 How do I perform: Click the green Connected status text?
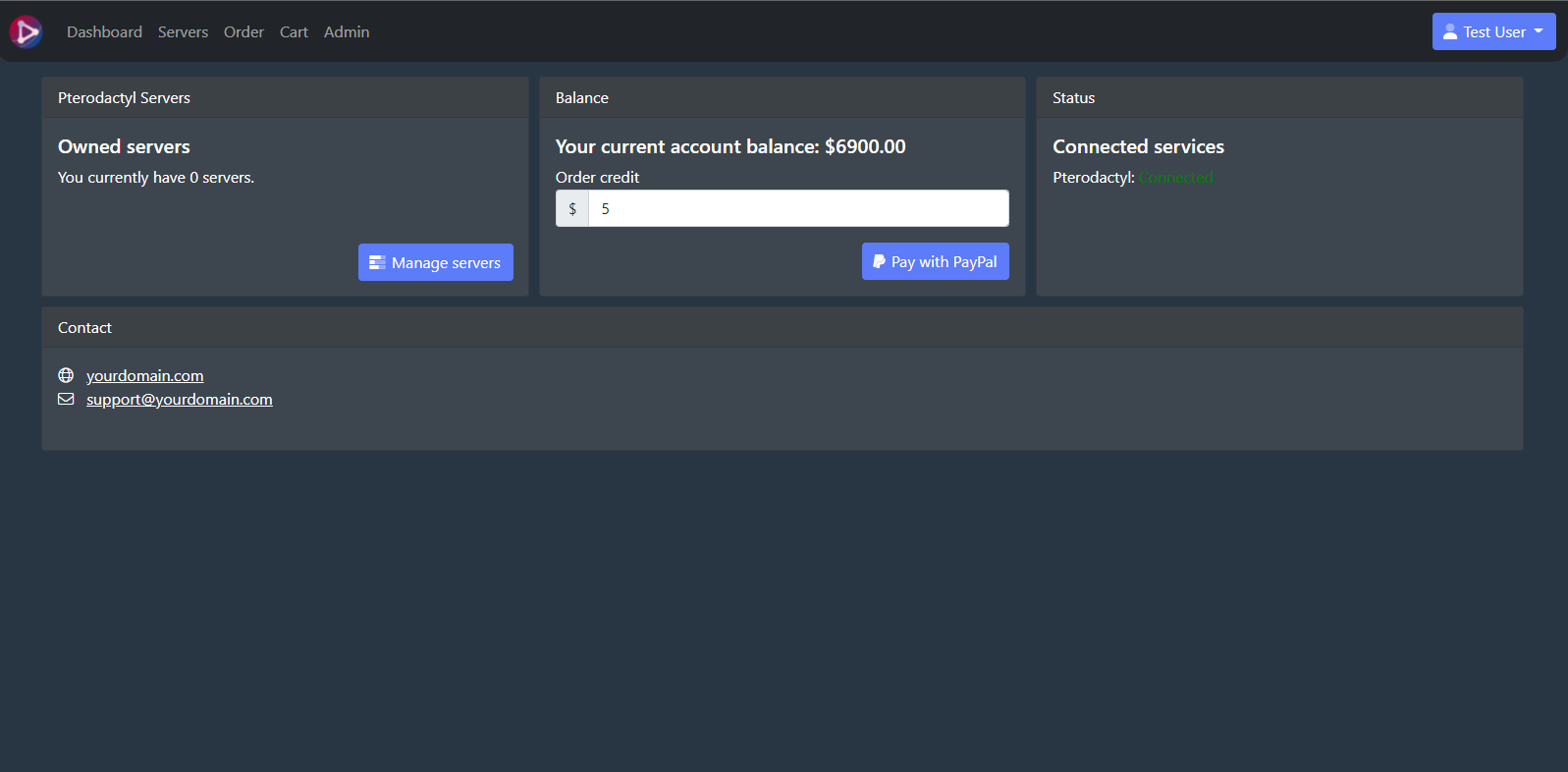(x=1175, y=177)
